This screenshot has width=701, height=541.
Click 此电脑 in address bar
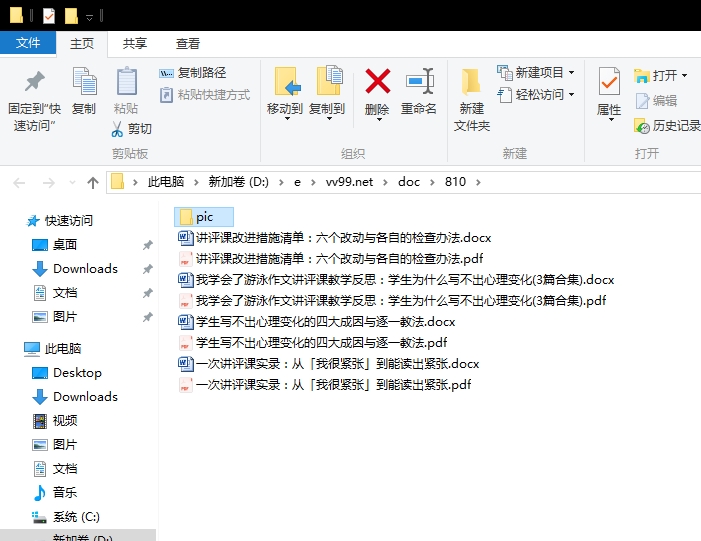pos(166,182)
